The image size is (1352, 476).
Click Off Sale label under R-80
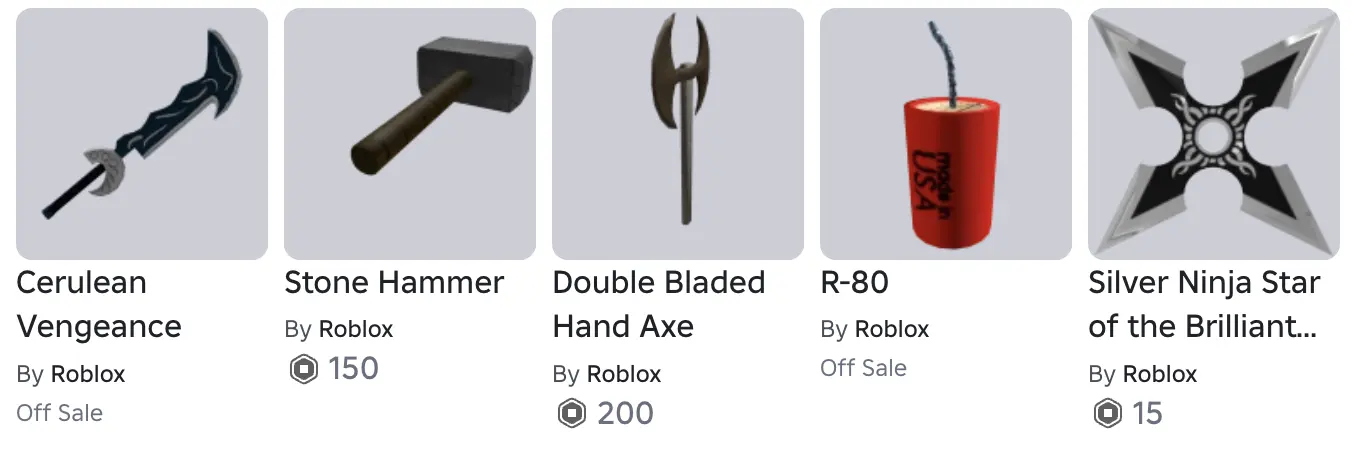(863, 368)
